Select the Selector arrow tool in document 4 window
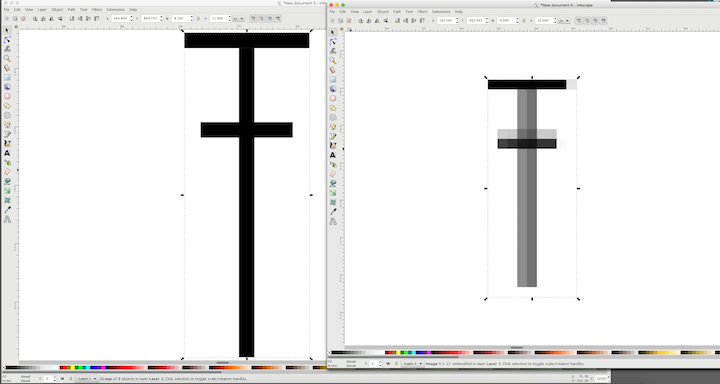Image resolution: width=720 pixels, height=384 pixels. 333,32
